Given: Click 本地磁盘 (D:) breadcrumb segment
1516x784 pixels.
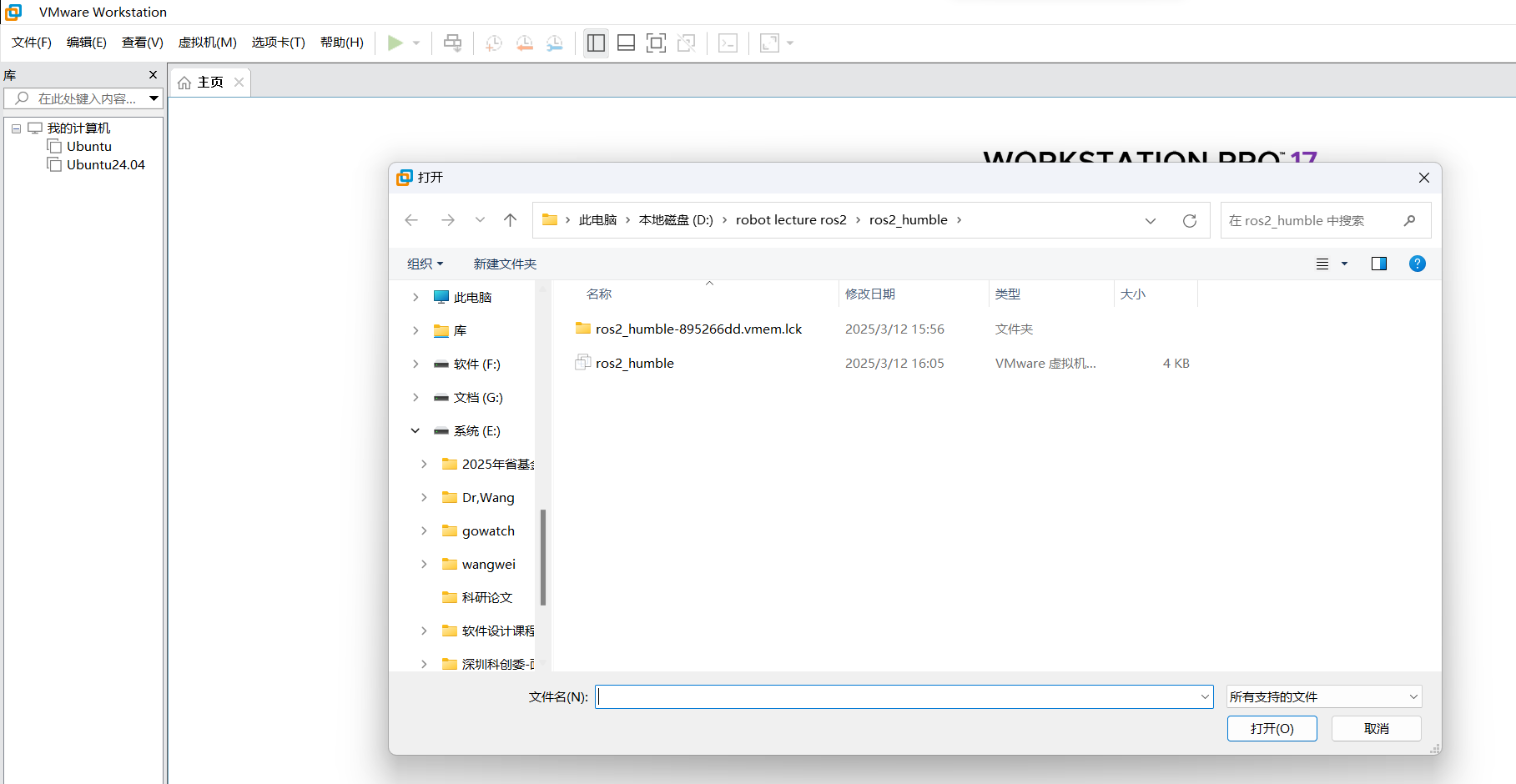Looking at the screenshot, I should [x=676, y=220].
